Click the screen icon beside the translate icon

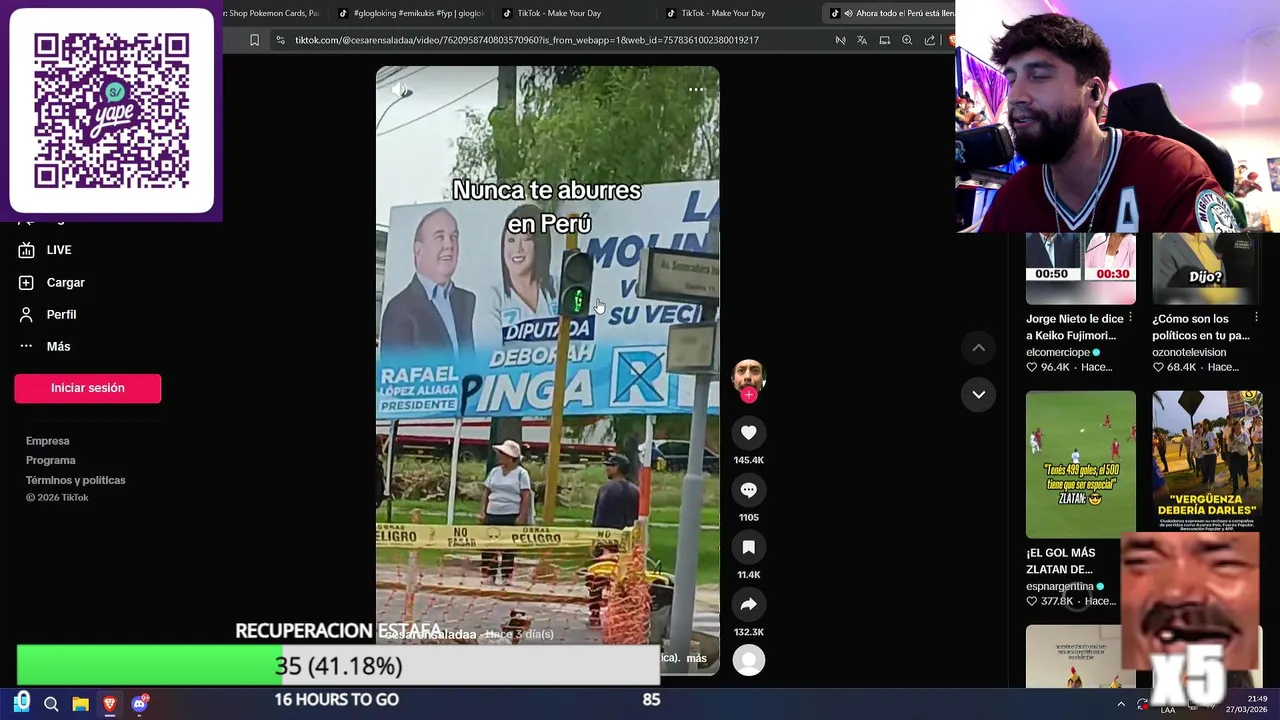click(x=885, y=40)
